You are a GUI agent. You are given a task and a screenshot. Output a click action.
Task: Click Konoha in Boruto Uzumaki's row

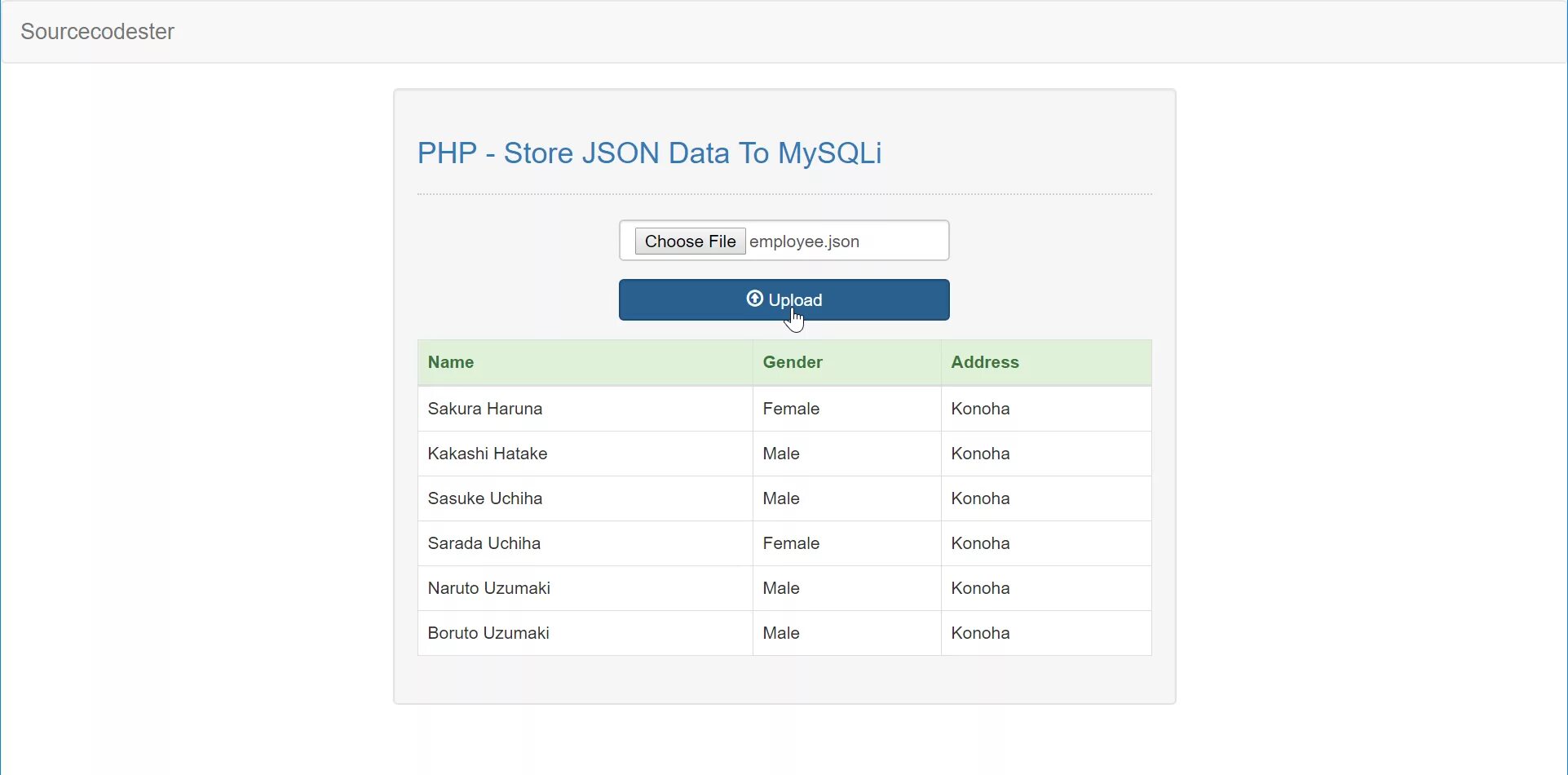(980, 633)
